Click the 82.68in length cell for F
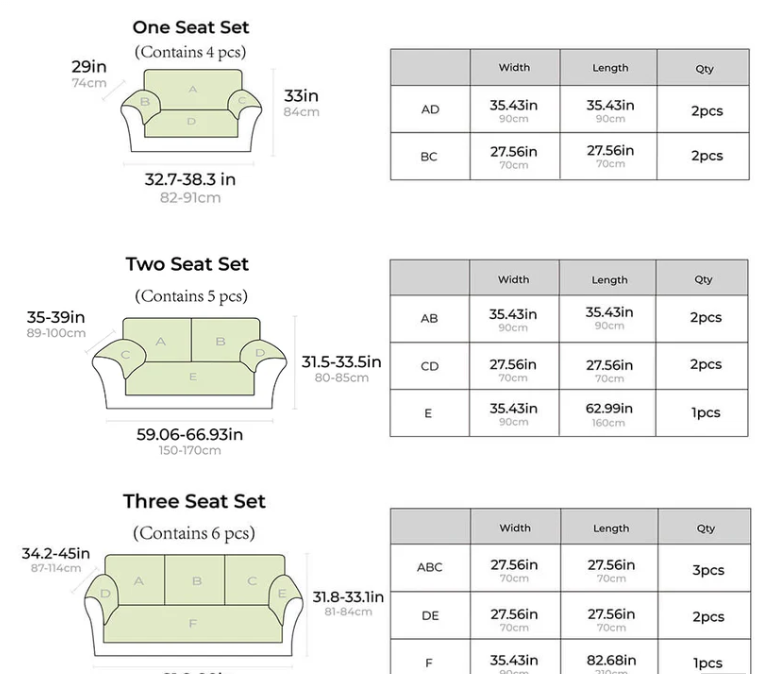Screen dimensions: 762x674 pyautogui.click(x=611, y=661)
